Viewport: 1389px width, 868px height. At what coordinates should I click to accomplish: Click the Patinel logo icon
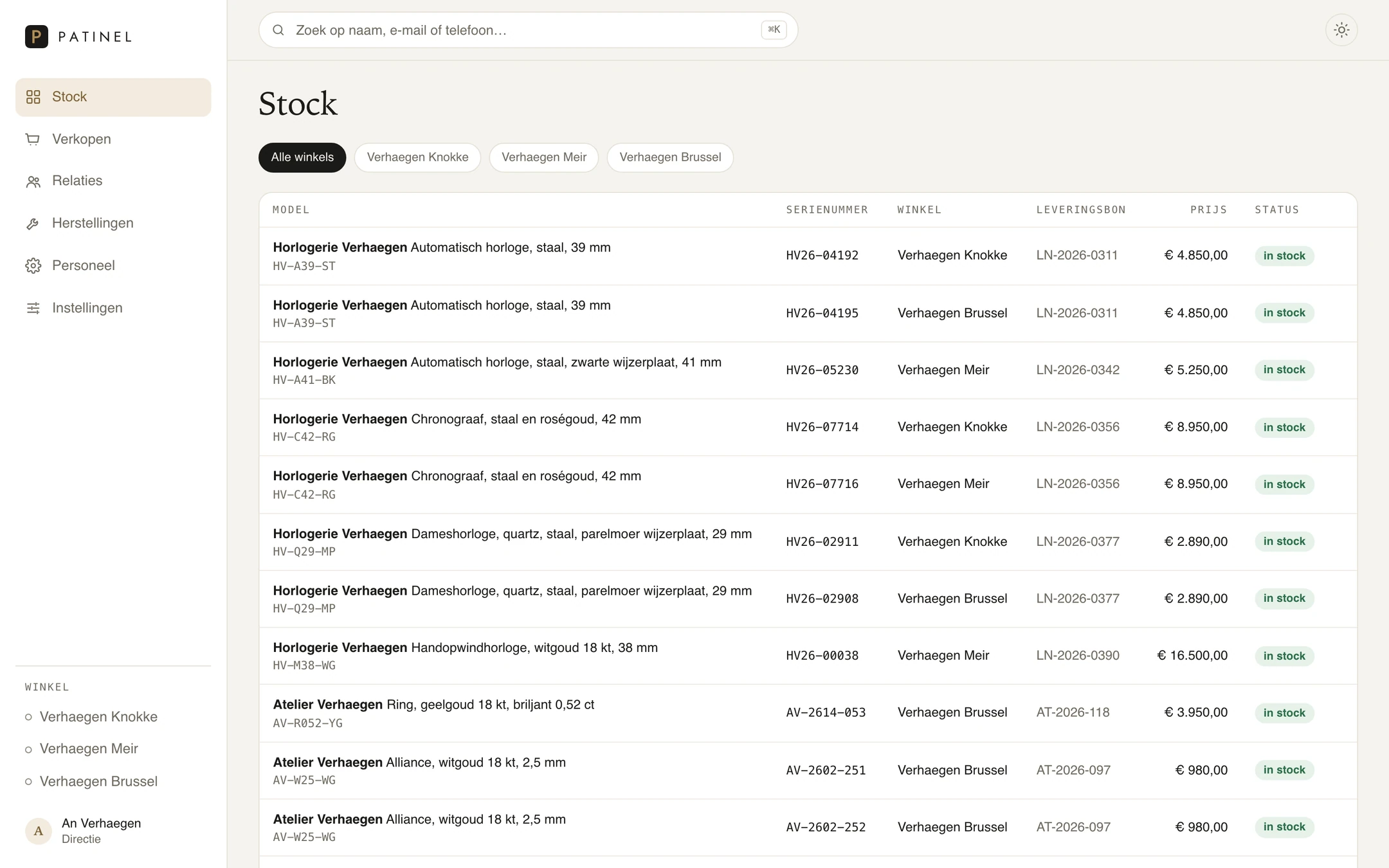37,37
